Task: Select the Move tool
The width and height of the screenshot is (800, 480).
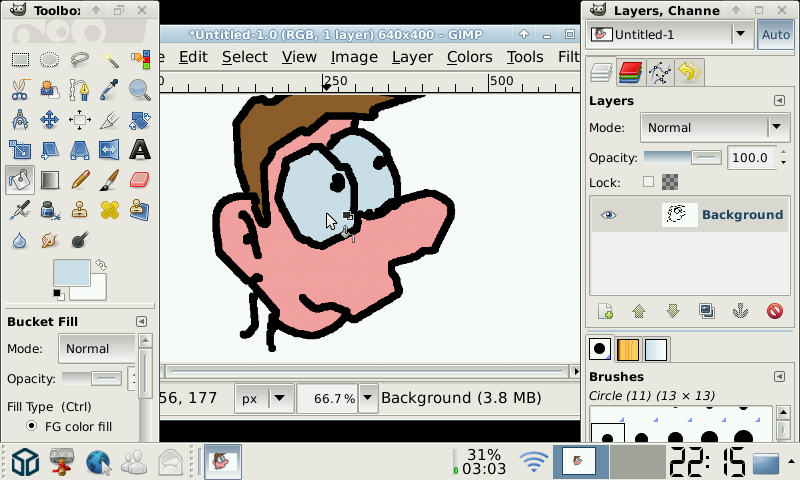Action: click(49, 120)
